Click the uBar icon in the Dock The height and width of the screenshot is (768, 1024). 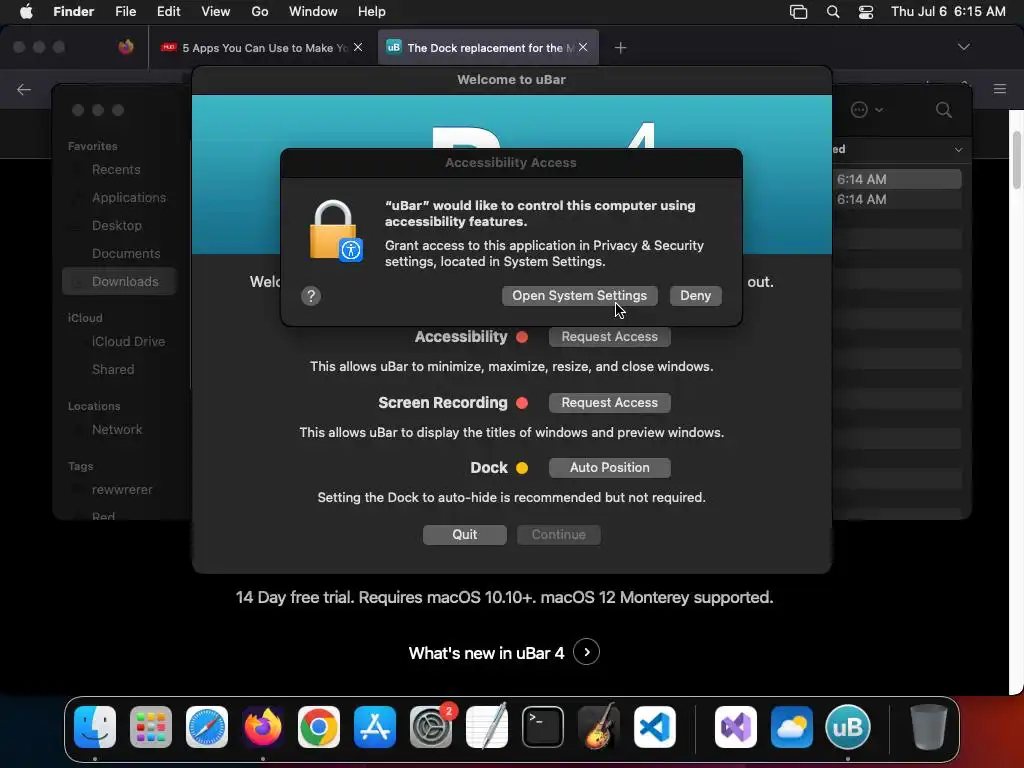(x=848, y=727)
